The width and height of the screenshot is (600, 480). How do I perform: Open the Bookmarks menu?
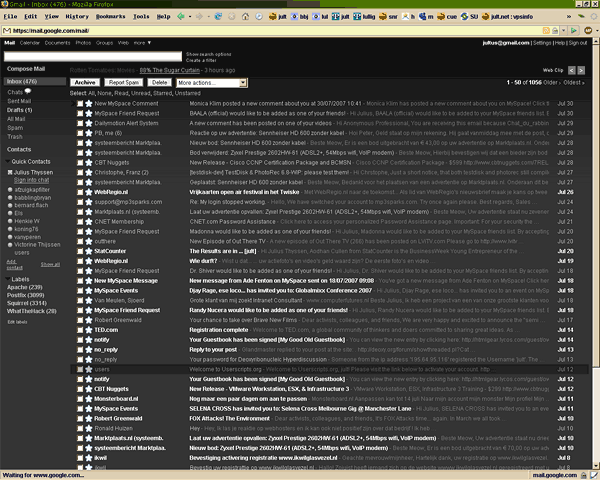[x=111, y=16]
